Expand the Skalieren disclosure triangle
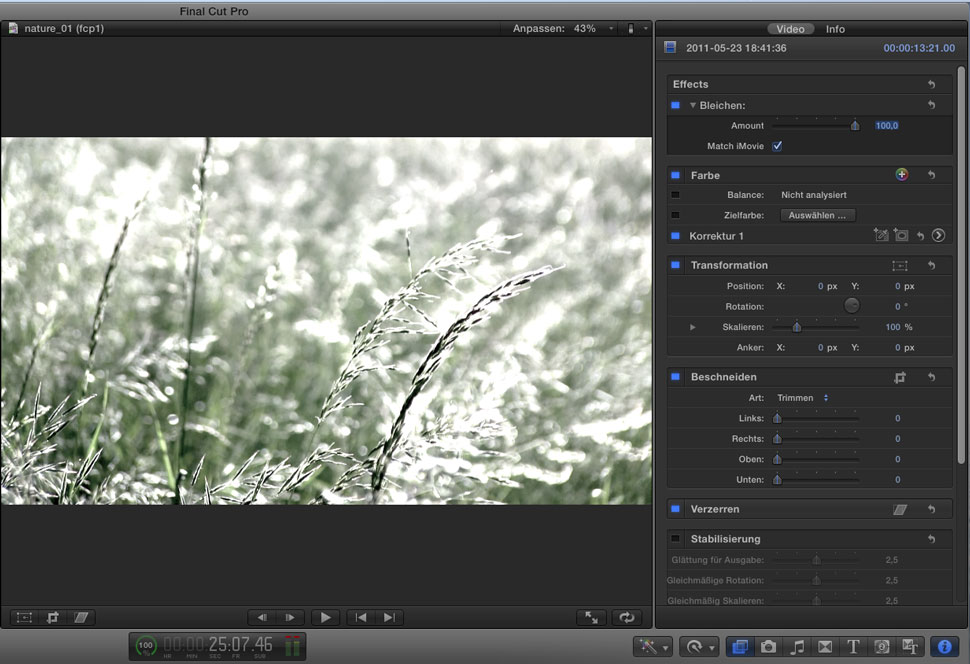 coord(692,327)
